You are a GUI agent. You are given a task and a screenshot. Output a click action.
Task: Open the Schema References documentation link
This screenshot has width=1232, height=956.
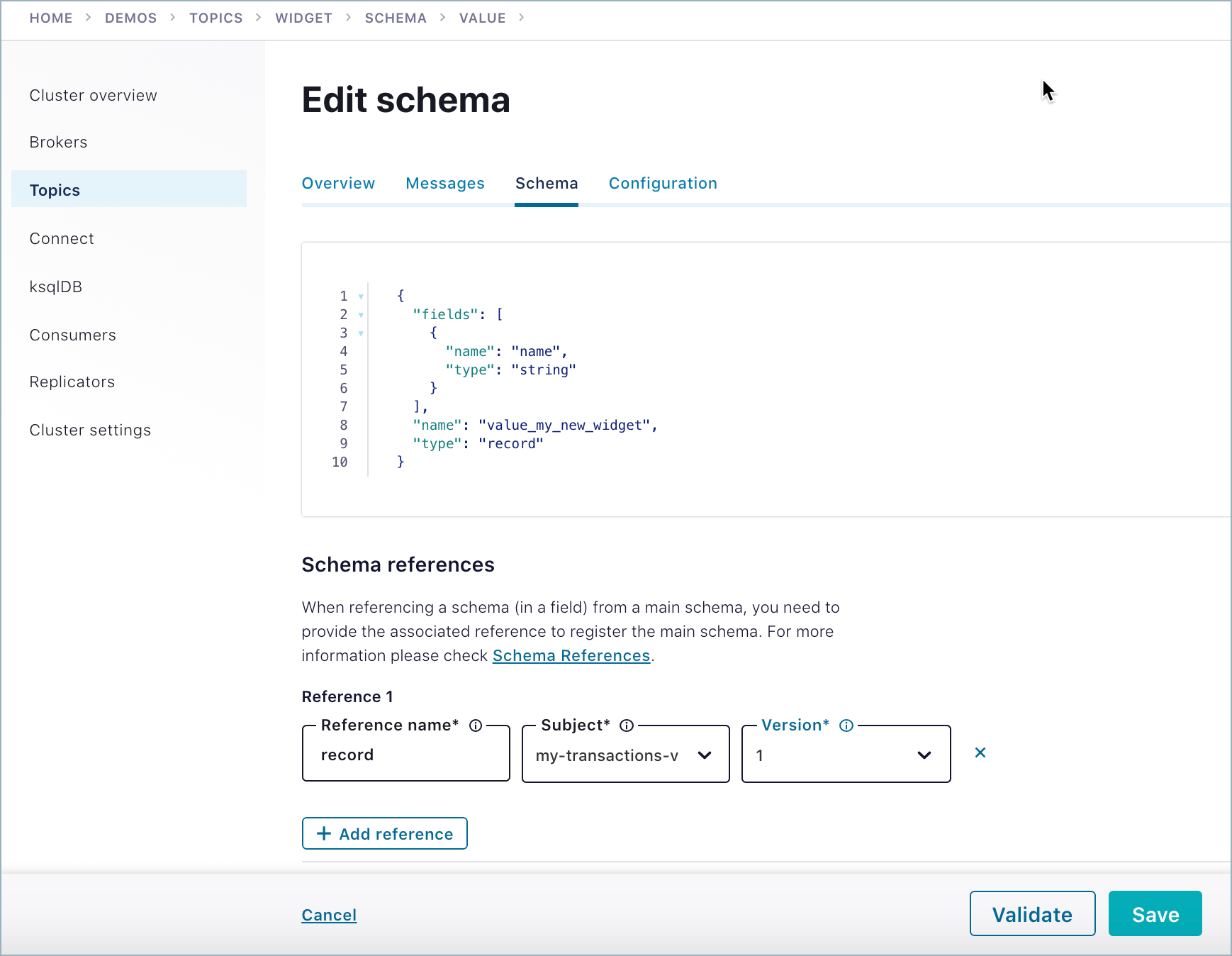pos(571,656)
